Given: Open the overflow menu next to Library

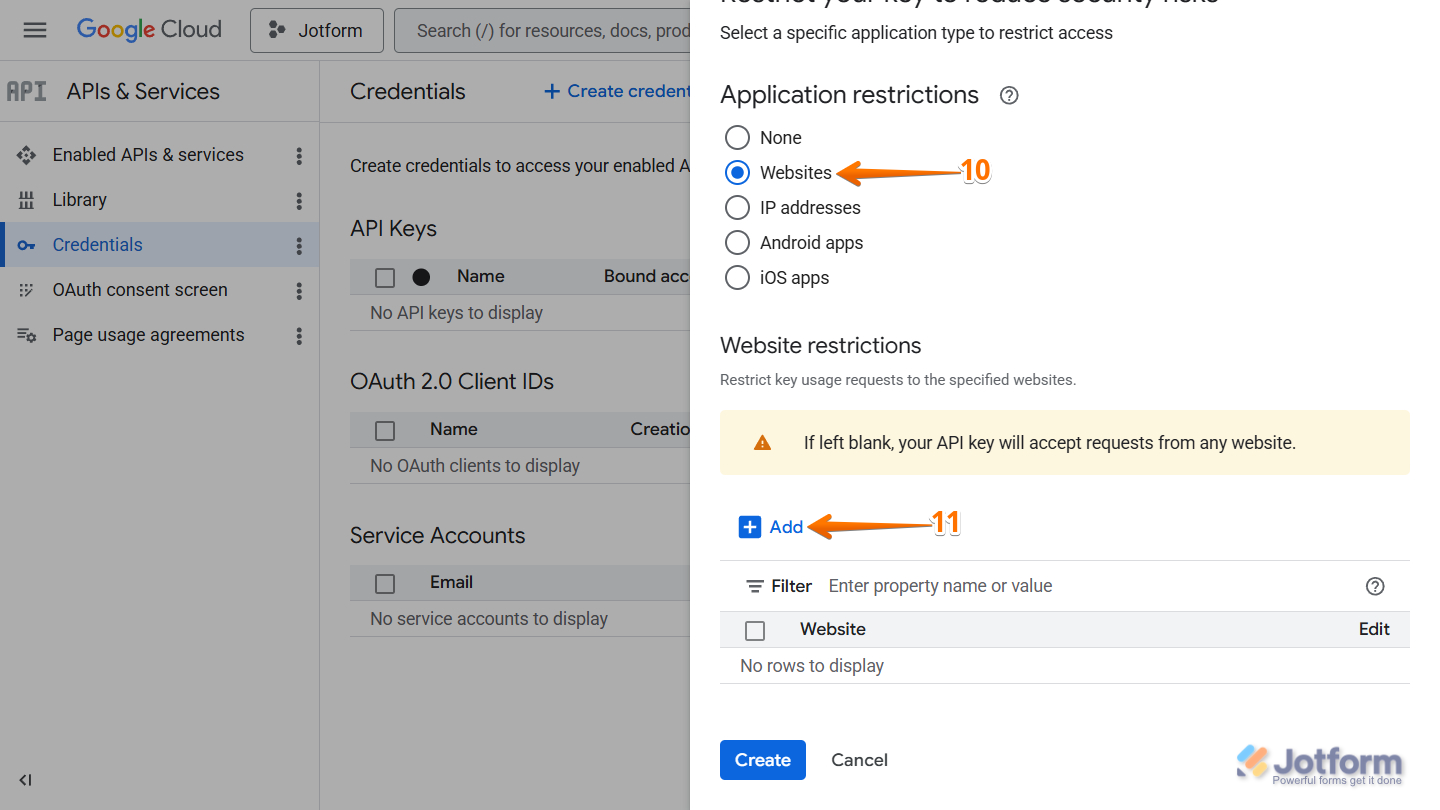Looking at the screenshot, I should click(x=298, y=199).
